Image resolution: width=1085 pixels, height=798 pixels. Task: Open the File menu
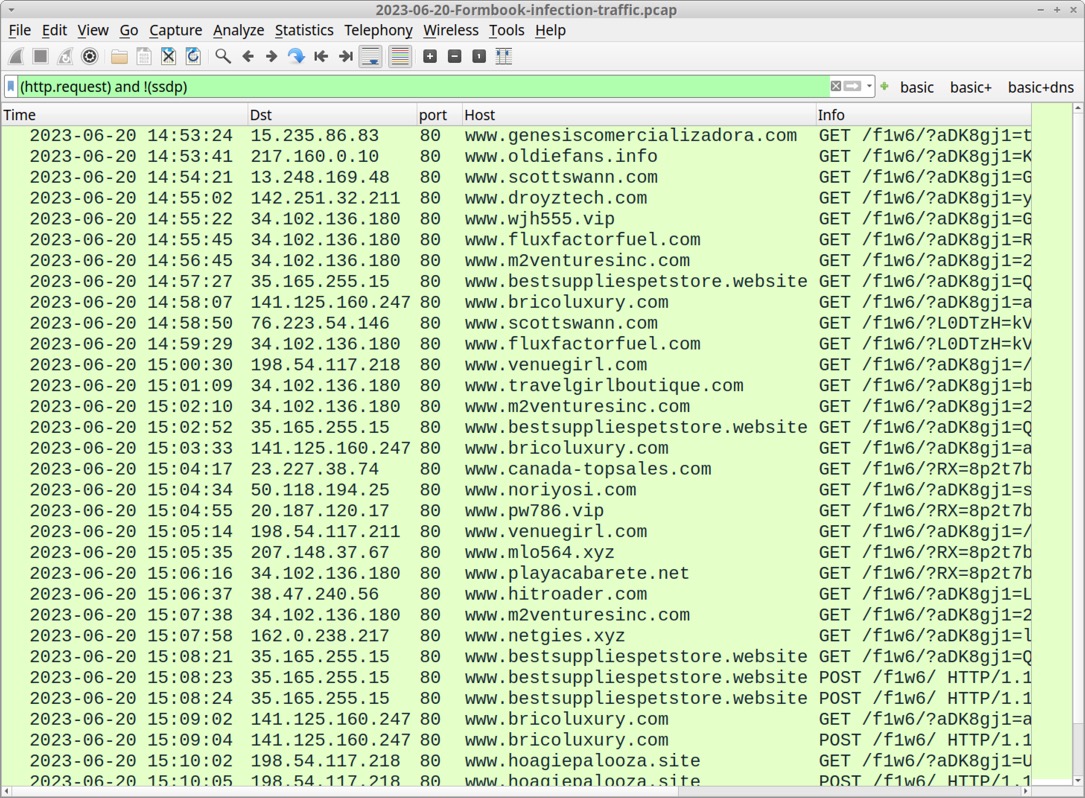tap(19, 30)
